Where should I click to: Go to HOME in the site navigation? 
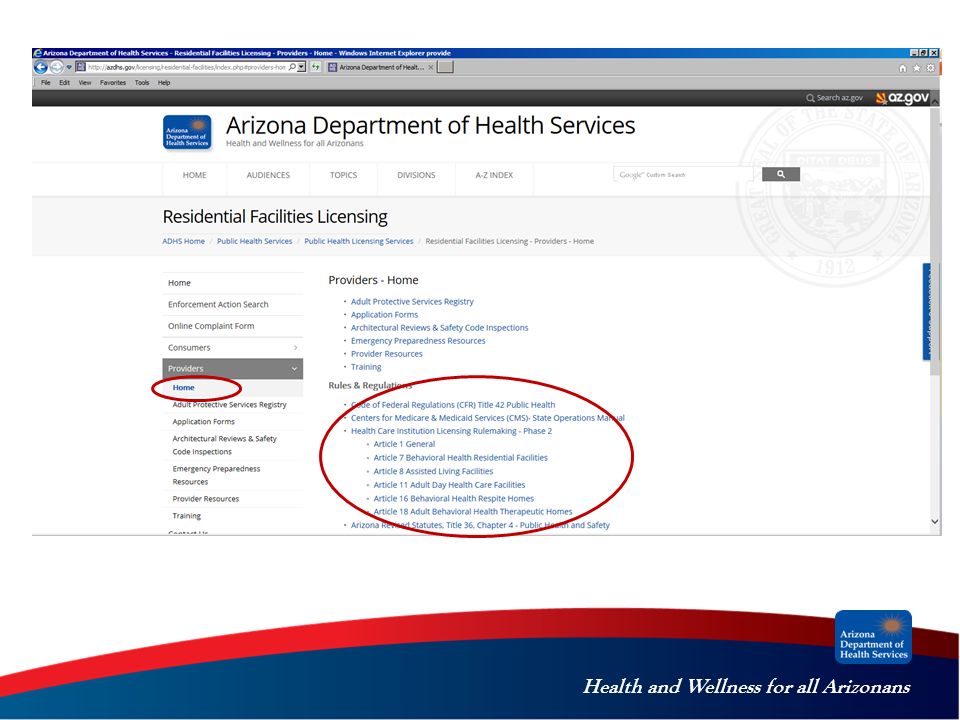[195, 175]
